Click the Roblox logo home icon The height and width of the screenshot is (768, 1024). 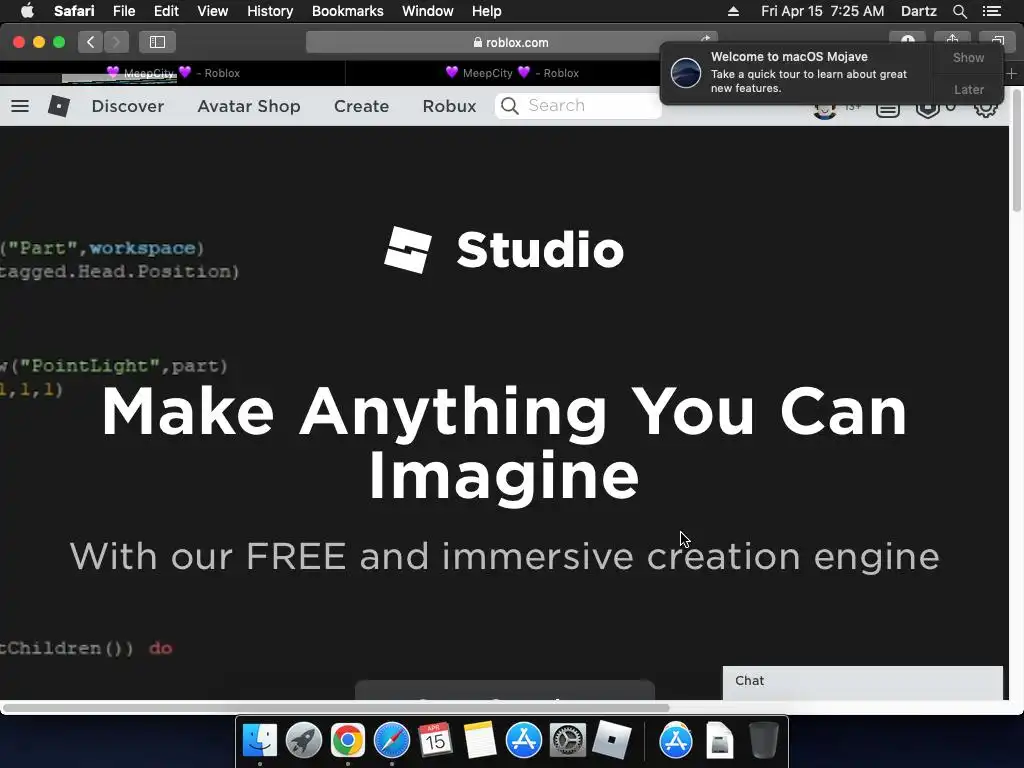pos(59,106)
